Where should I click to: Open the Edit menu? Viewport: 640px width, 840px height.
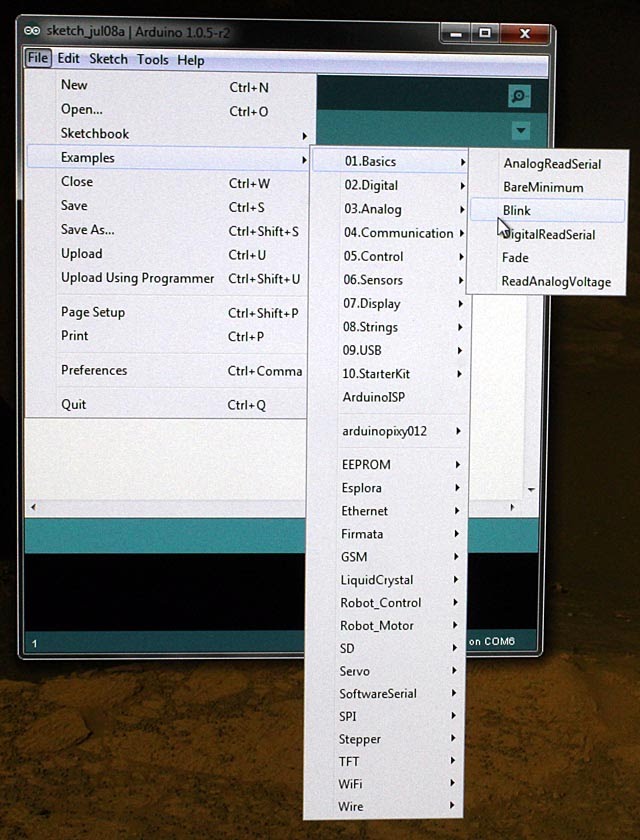(69, 58)
